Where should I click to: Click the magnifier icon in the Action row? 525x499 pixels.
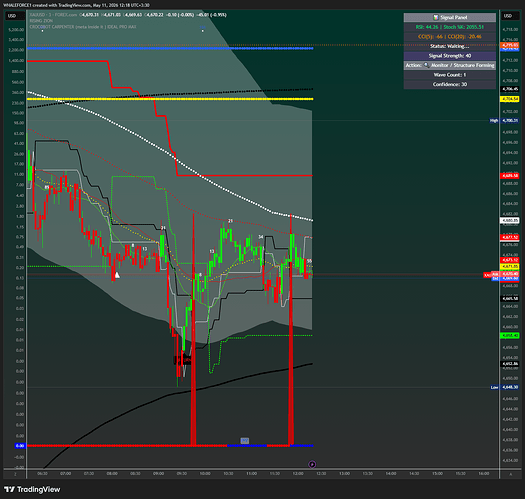(x=427, y=65)
